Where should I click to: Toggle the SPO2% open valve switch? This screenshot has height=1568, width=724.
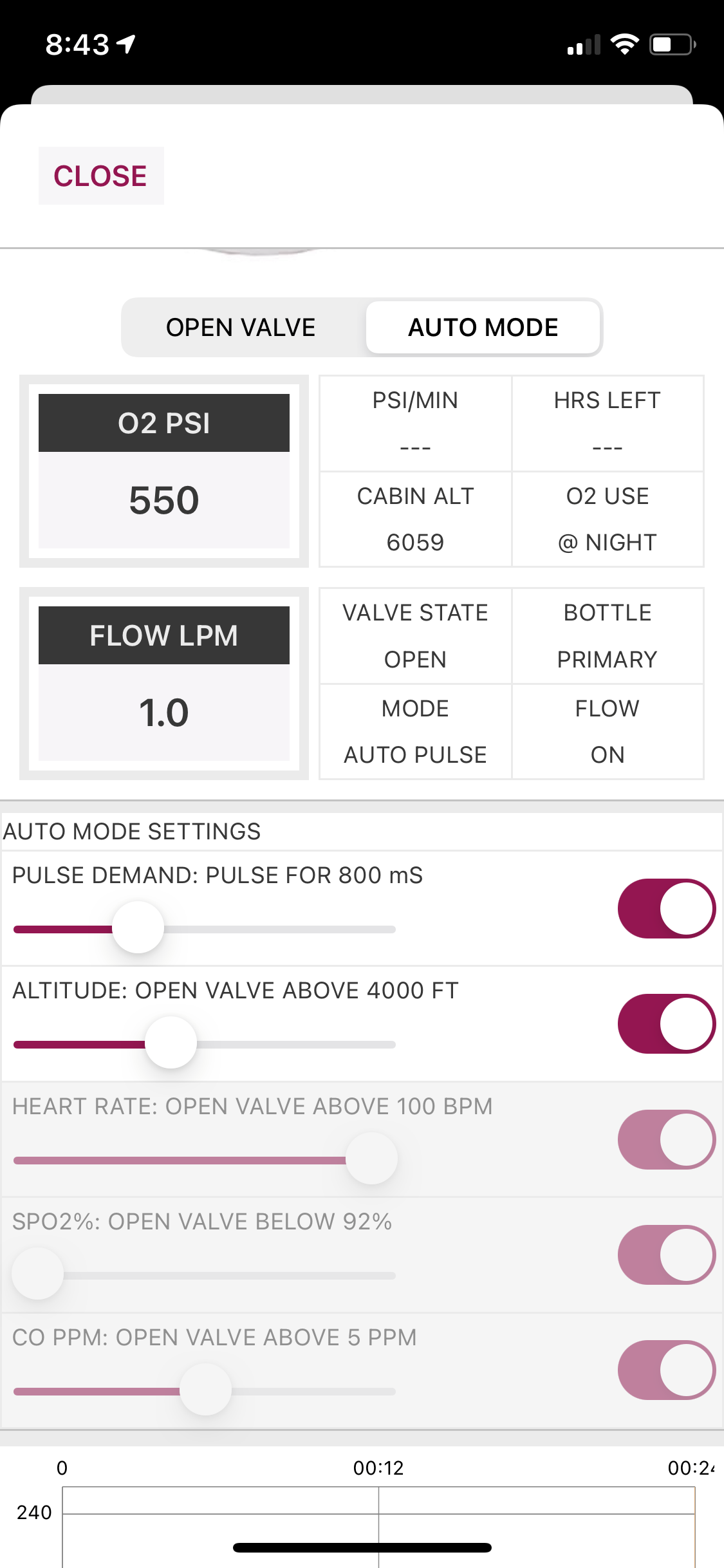coord(666,1255)
